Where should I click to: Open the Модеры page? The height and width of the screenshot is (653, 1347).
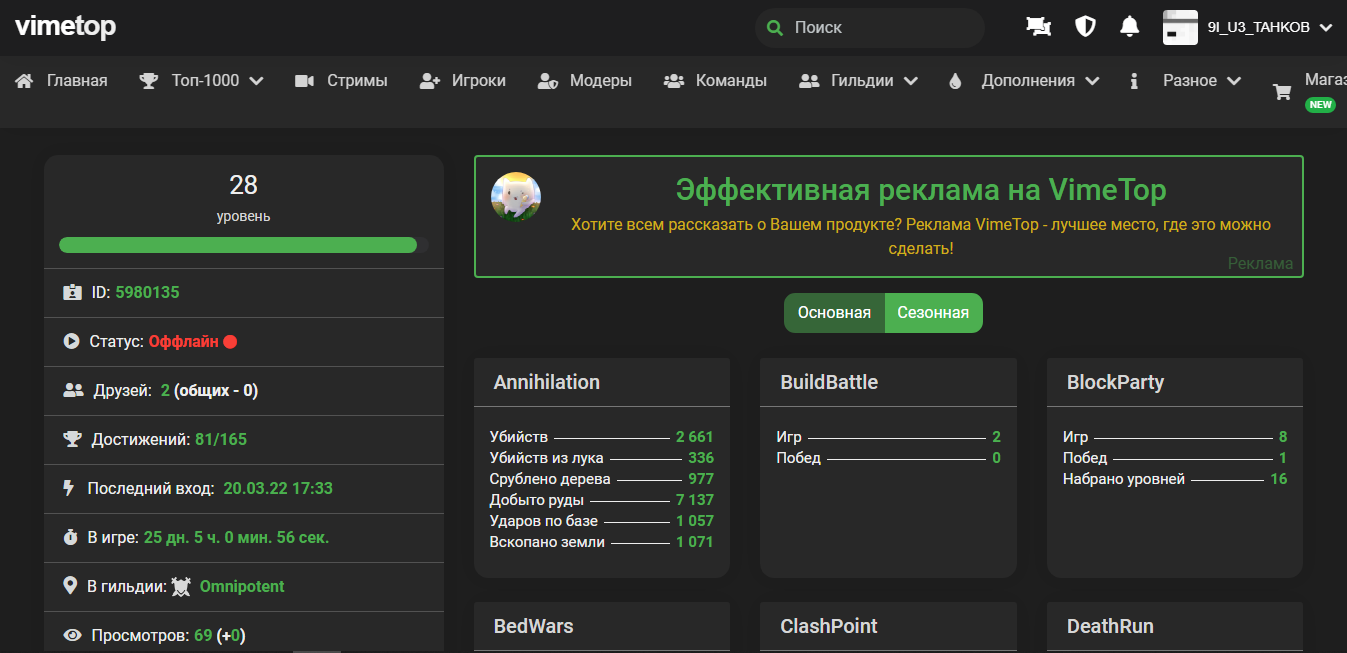601,81
